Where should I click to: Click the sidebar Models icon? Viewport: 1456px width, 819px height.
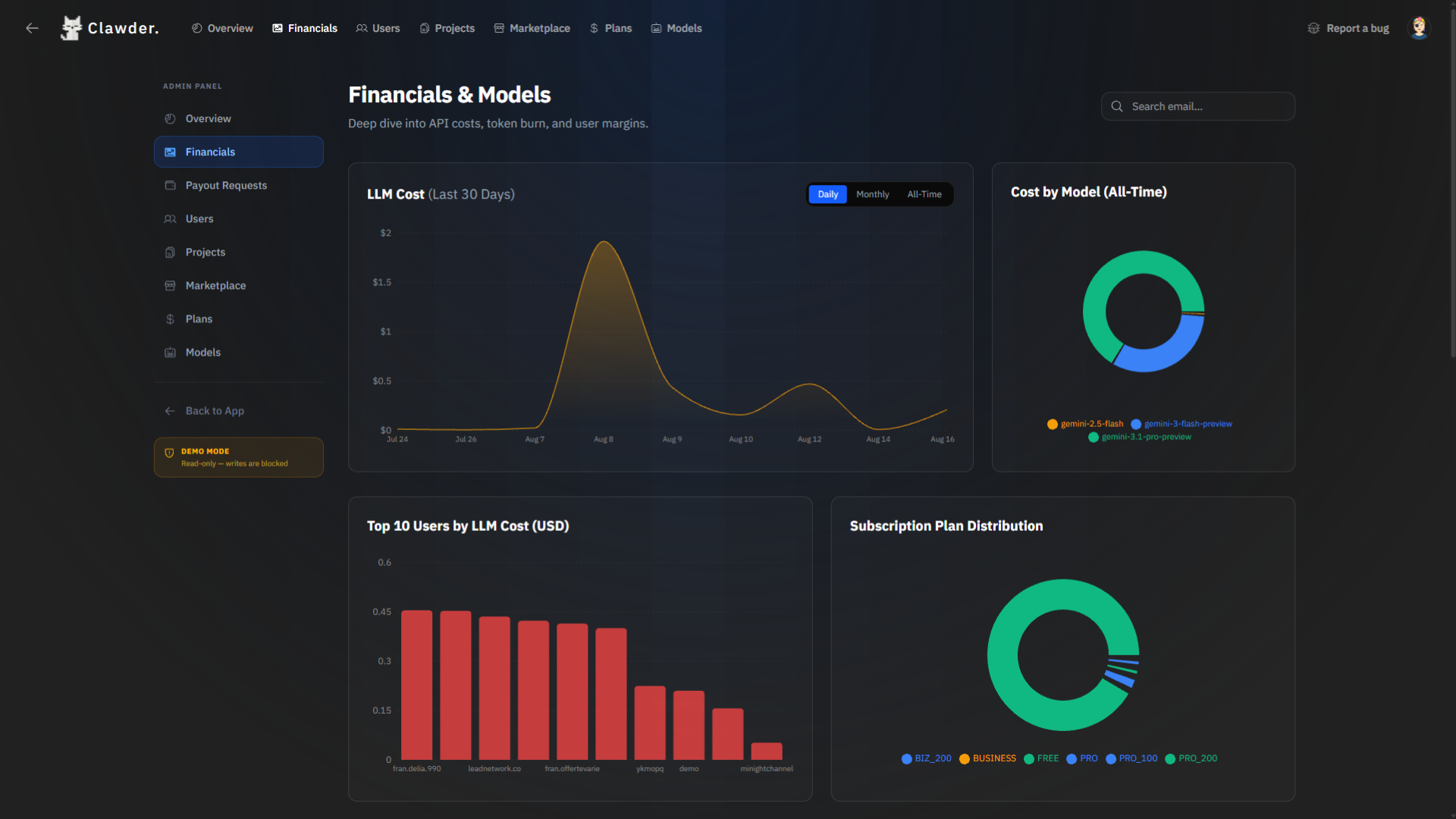point(170,352)
